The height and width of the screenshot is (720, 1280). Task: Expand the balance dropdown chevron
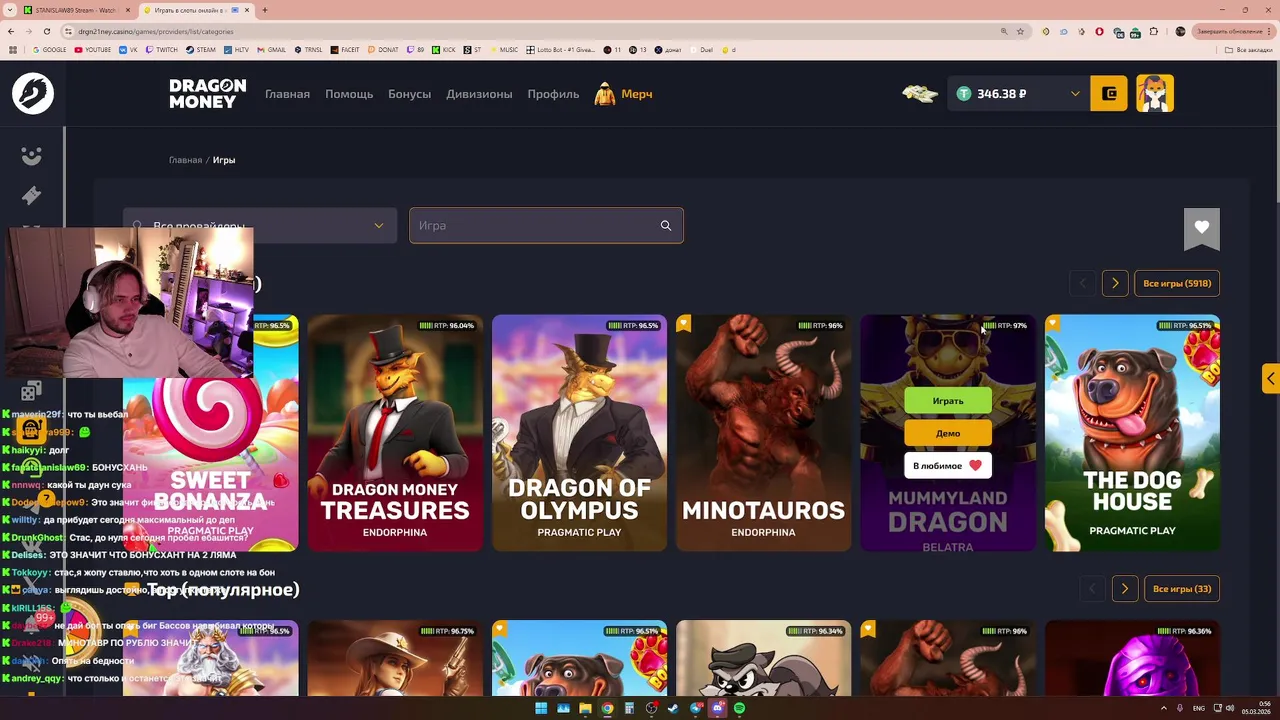click(x=1075, y=94)
